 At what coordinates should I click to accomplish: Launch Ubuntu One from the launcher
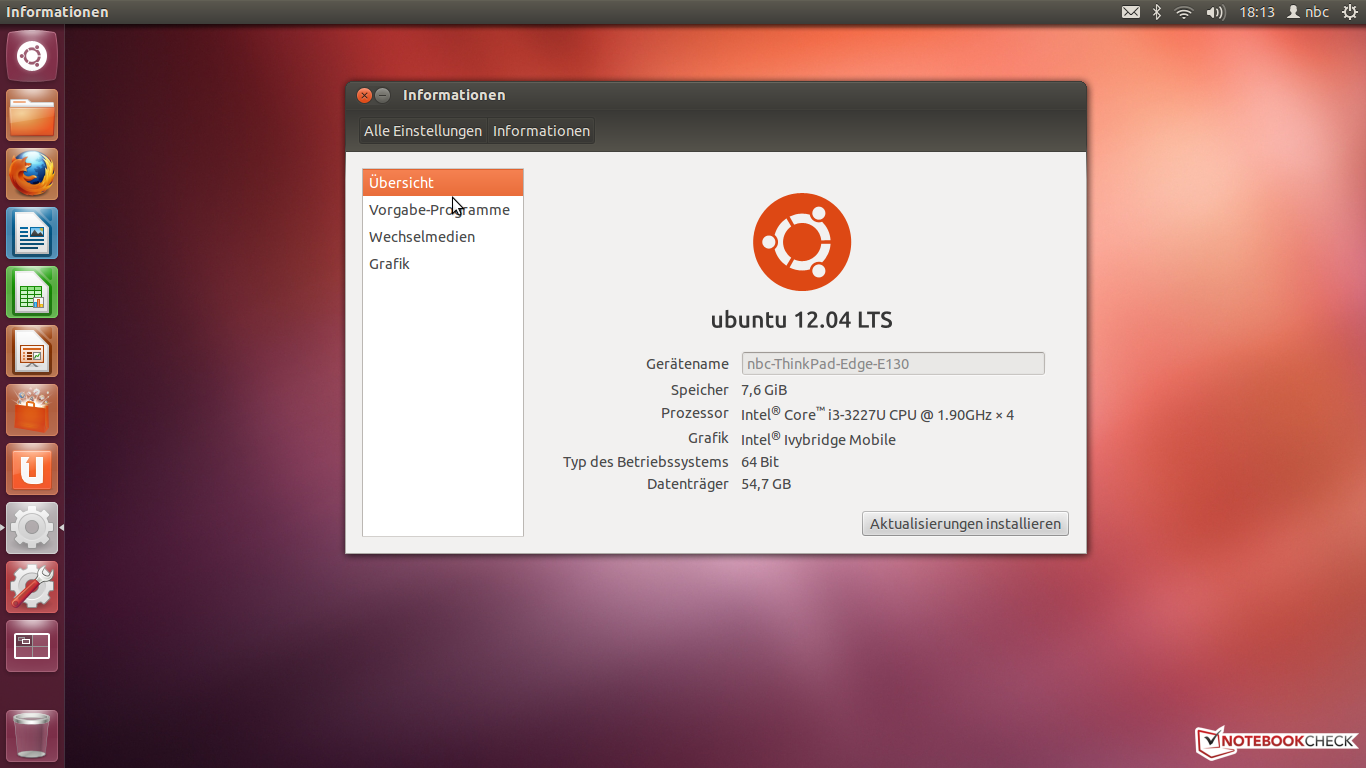[x=32, y=469]
